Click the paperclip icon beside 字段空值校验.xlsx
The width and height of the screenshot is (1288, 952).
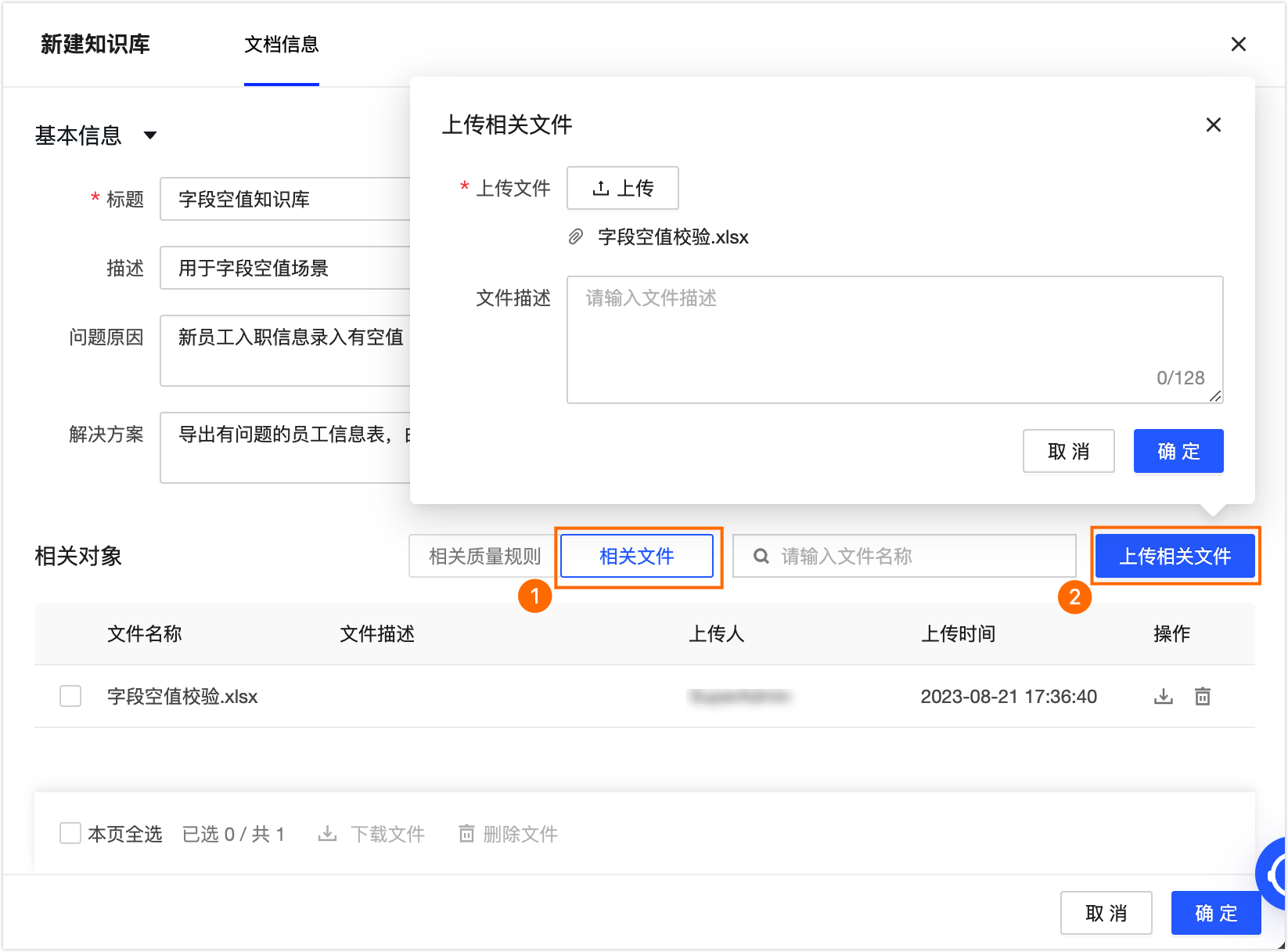[x=575, y=237]
